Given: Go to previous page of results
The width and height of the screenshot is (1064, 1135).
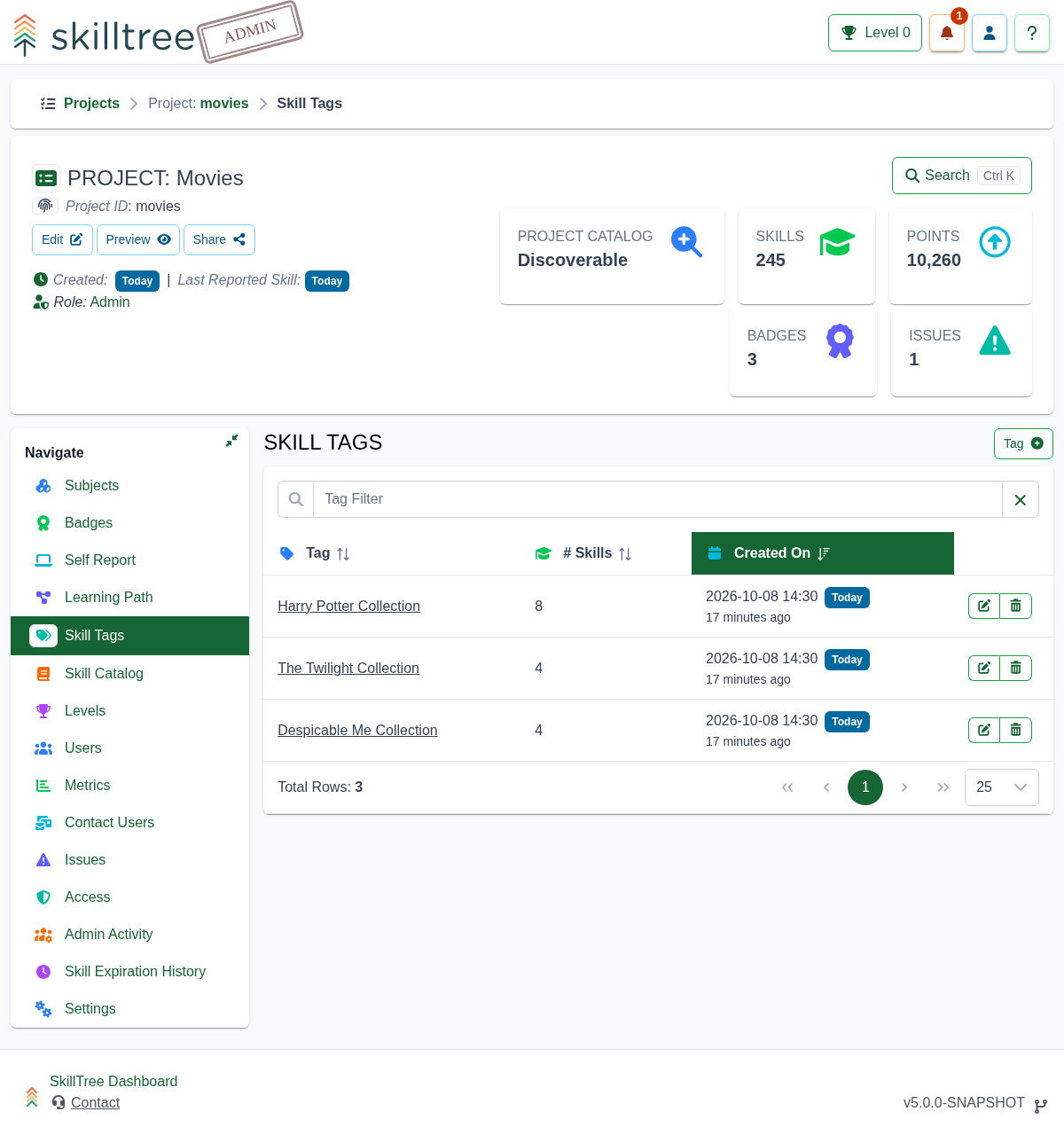Looking at the screenshot, I should coord(826,787).
